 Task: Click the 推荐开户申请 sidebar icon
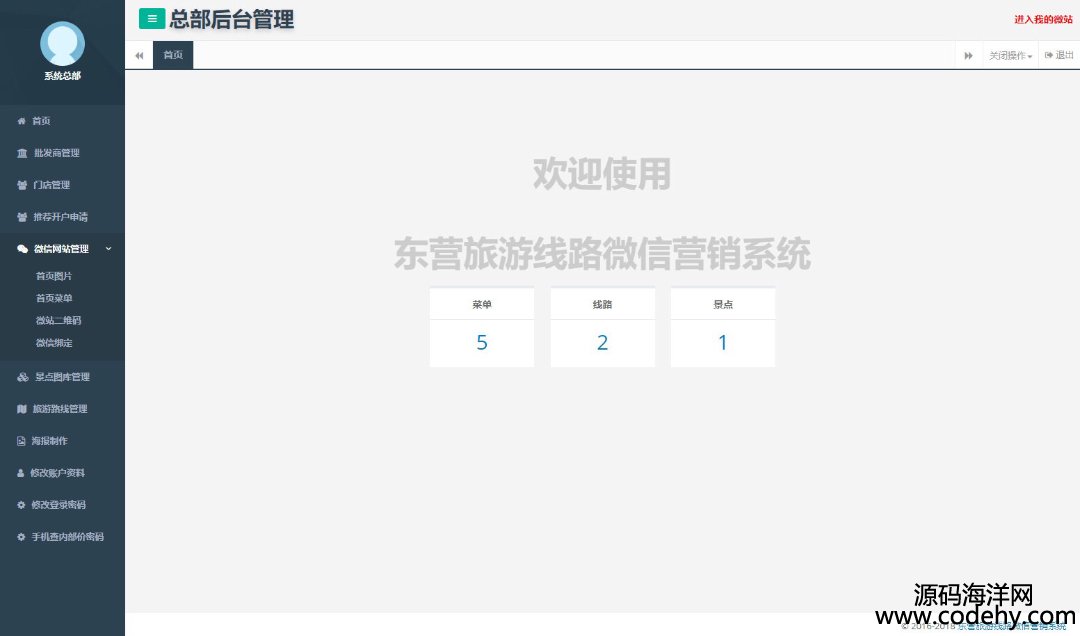[x=22, y=217]
